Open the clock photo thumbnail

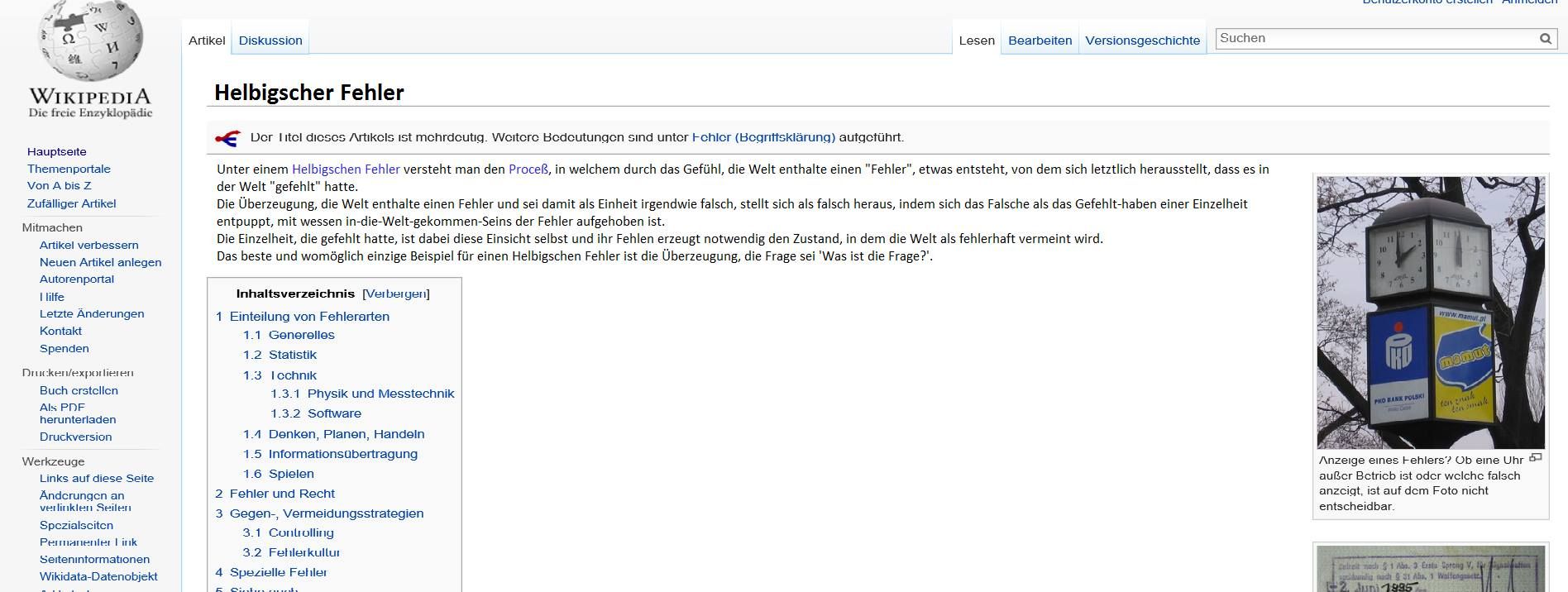[1430, 312]
